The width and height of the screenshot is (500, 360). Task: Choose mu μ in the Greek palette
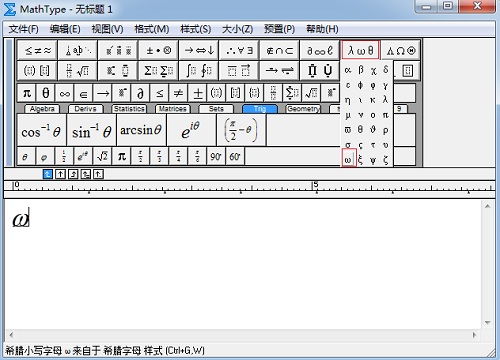(348, 115)
